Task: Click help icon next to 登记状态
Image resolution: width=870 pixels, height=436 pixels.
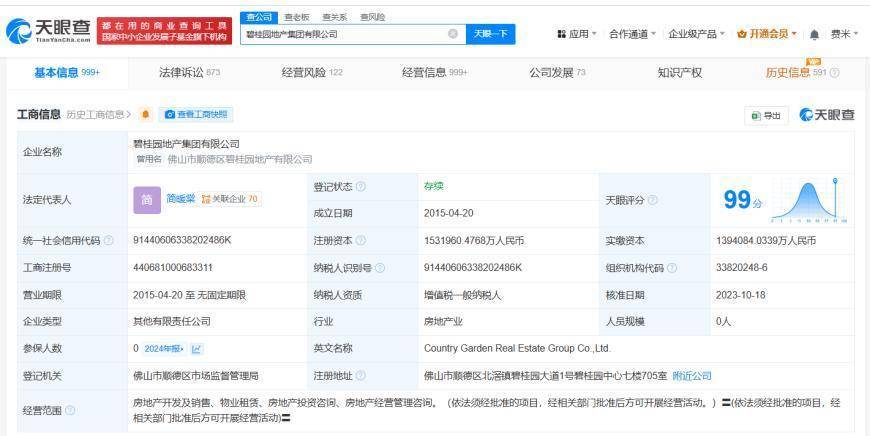Action: point(361,187)
